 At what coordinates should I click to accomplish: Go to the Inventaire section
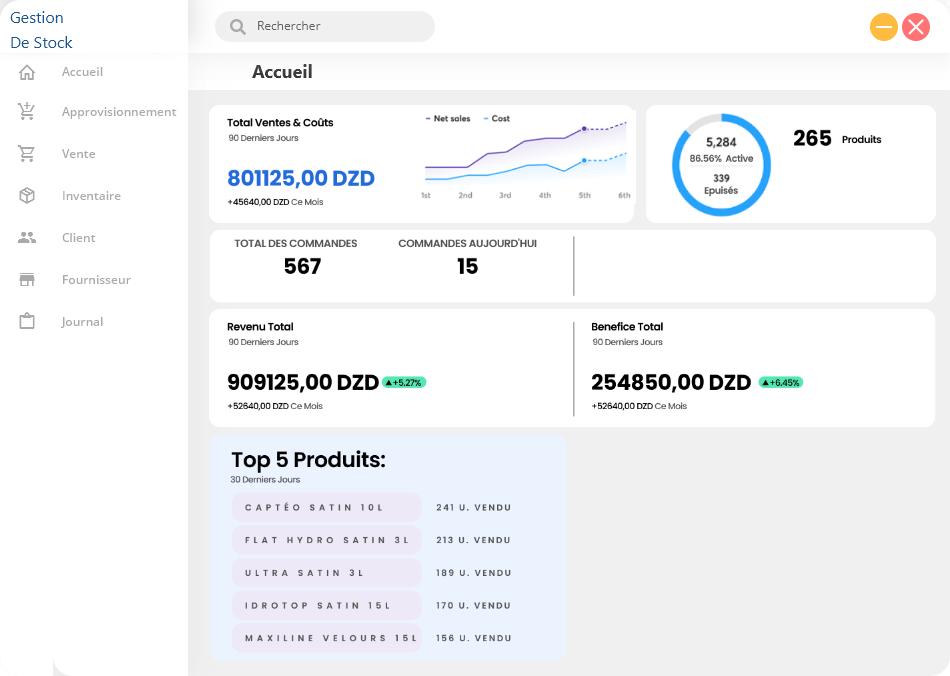click(91, 196)
